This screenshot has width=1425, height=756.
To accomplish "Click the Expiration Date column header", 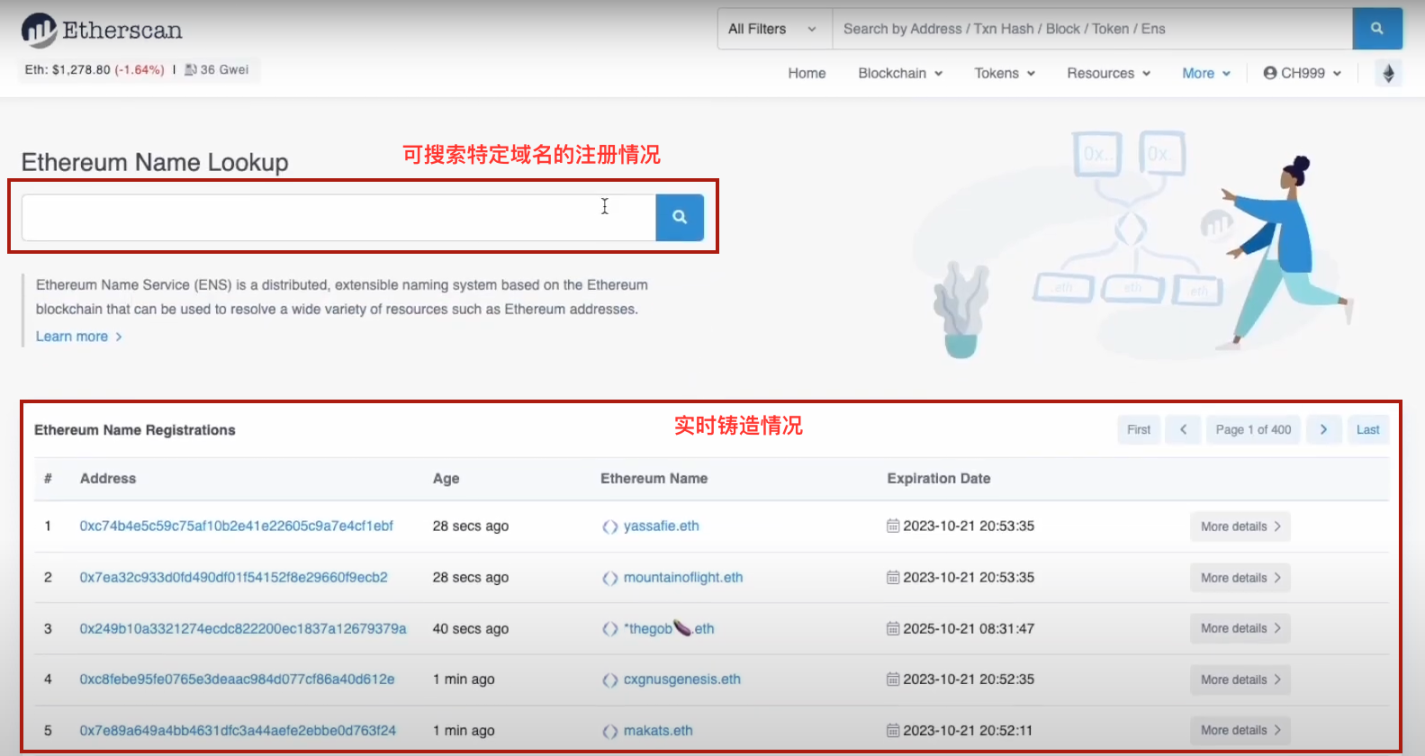I will click(938, 479).
